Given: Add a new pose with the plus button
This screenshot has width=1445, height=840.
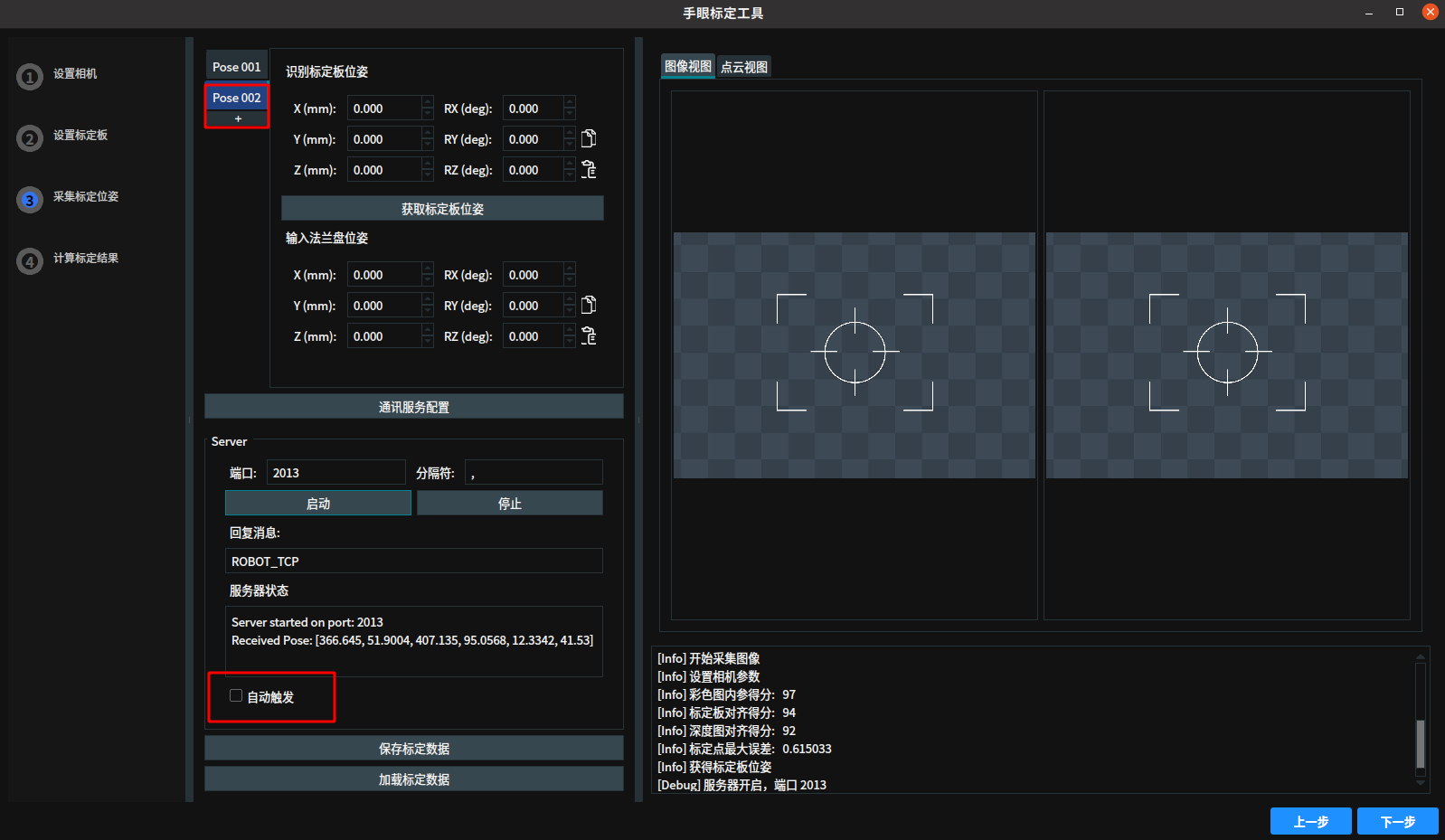Looking at the screenshot, I should 238,119.
